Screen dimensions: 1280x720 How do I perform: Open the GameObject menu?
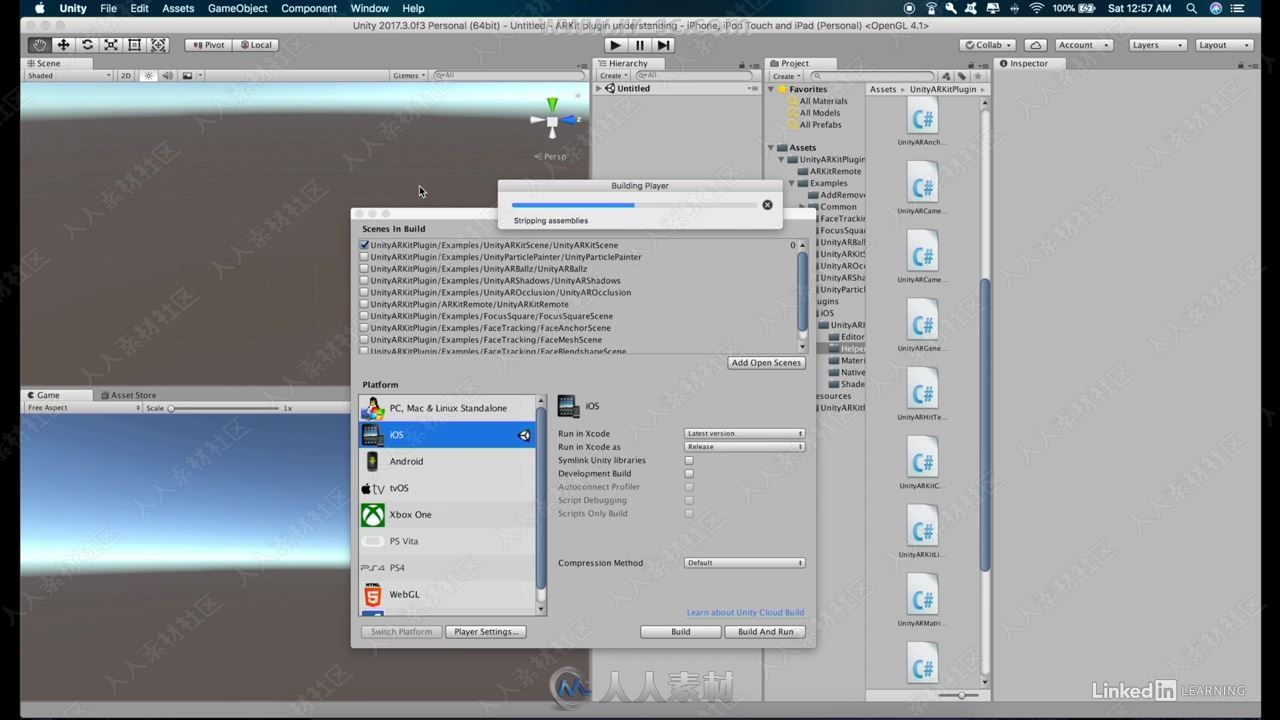238,8
